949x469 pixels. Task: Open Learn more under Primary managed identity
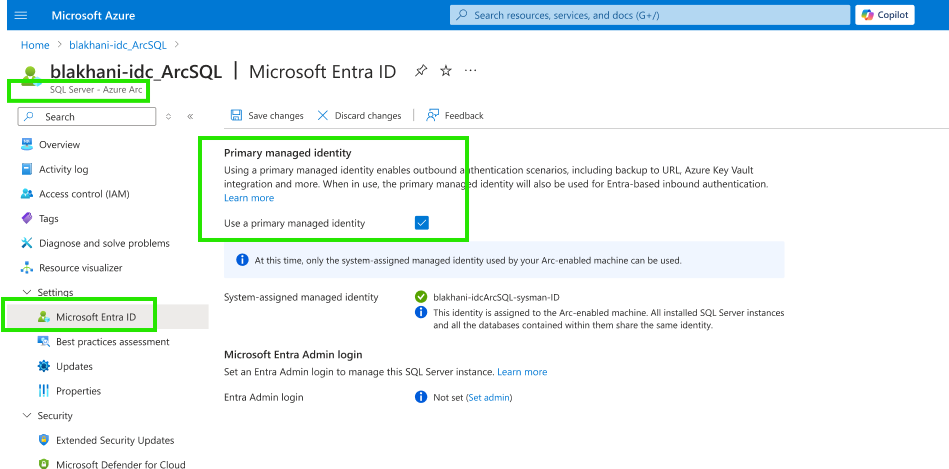click(249, 198)
